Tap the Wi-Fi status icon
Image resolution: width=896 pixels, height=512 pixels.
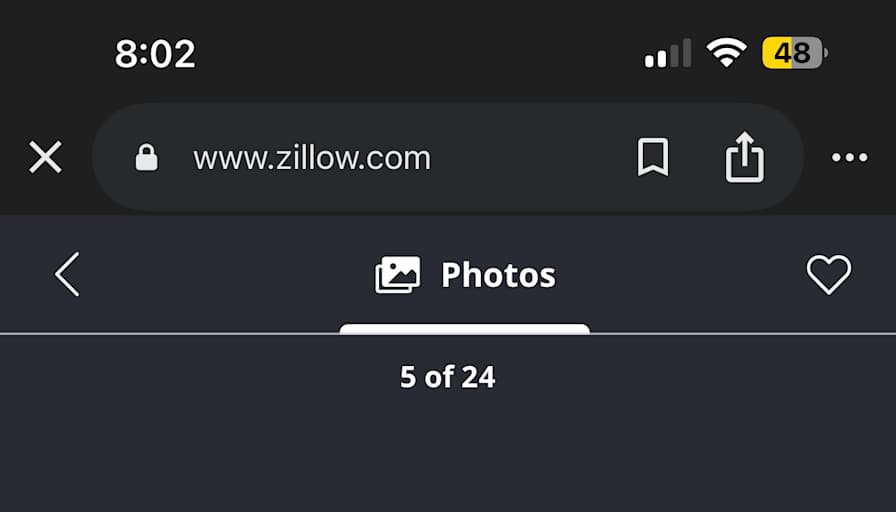pyautogui.click(x=726, y=53)
